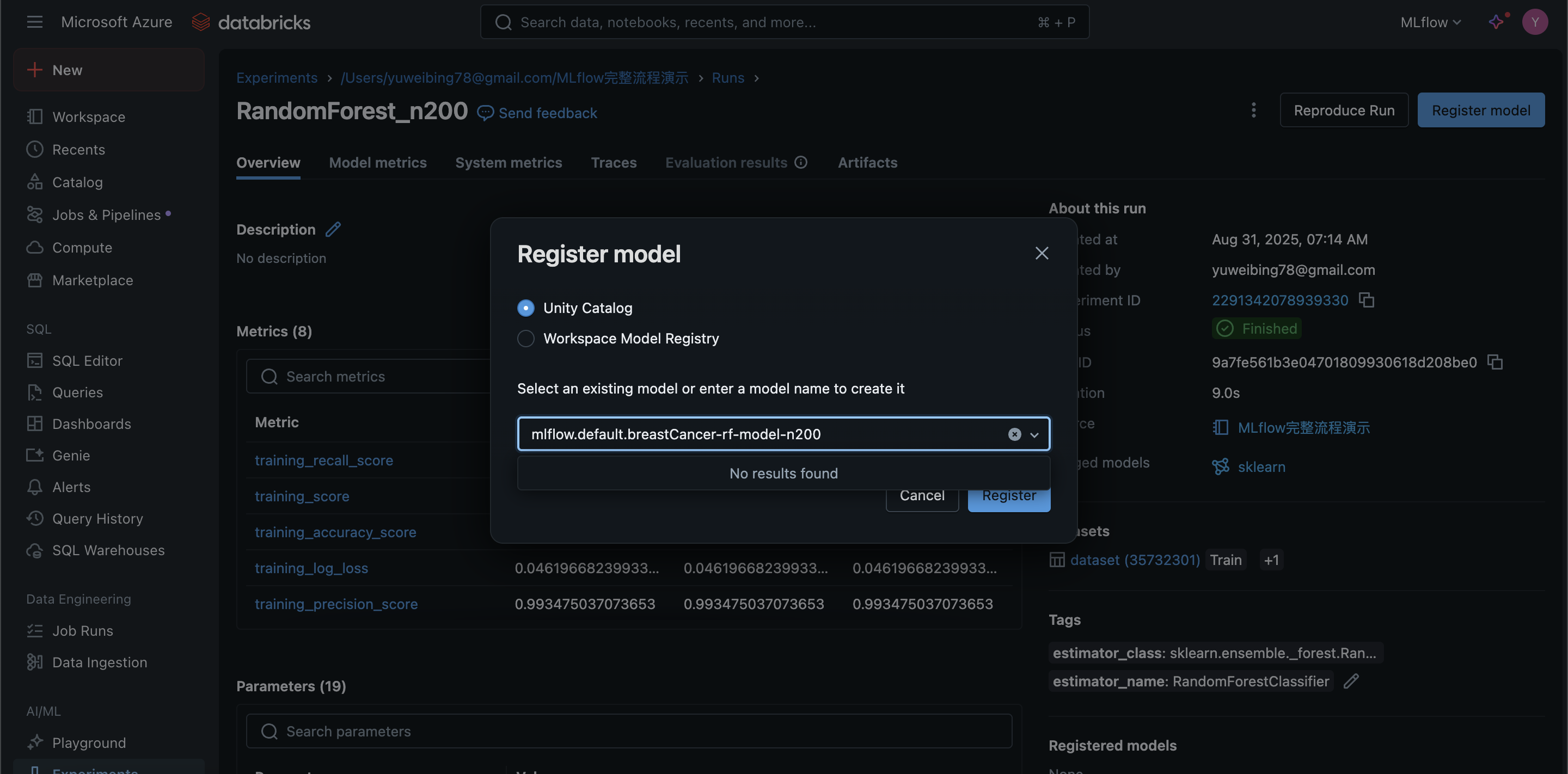The height and width of the screenshot is (774, 1568).
Task: Click the Compute cloud icon
Action: 35,248
